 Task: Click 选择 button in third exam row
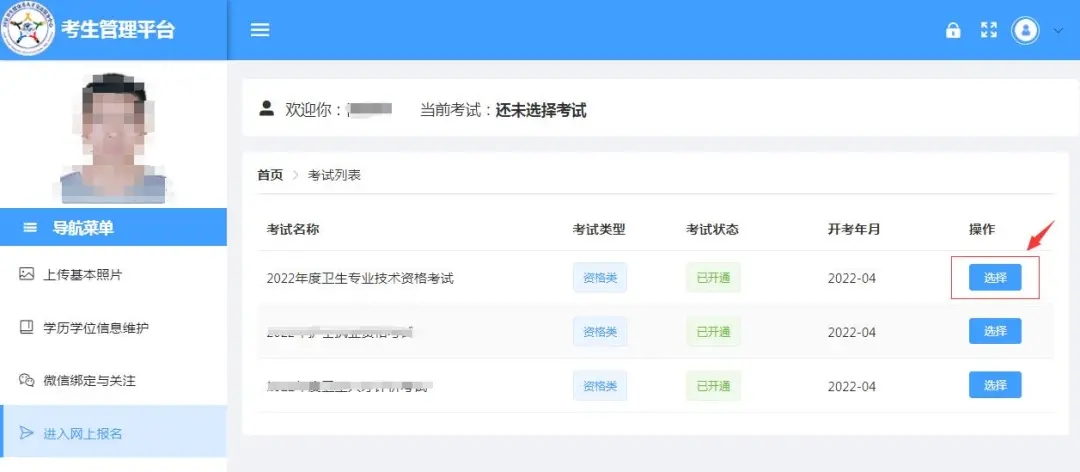[x=995, y=384]
